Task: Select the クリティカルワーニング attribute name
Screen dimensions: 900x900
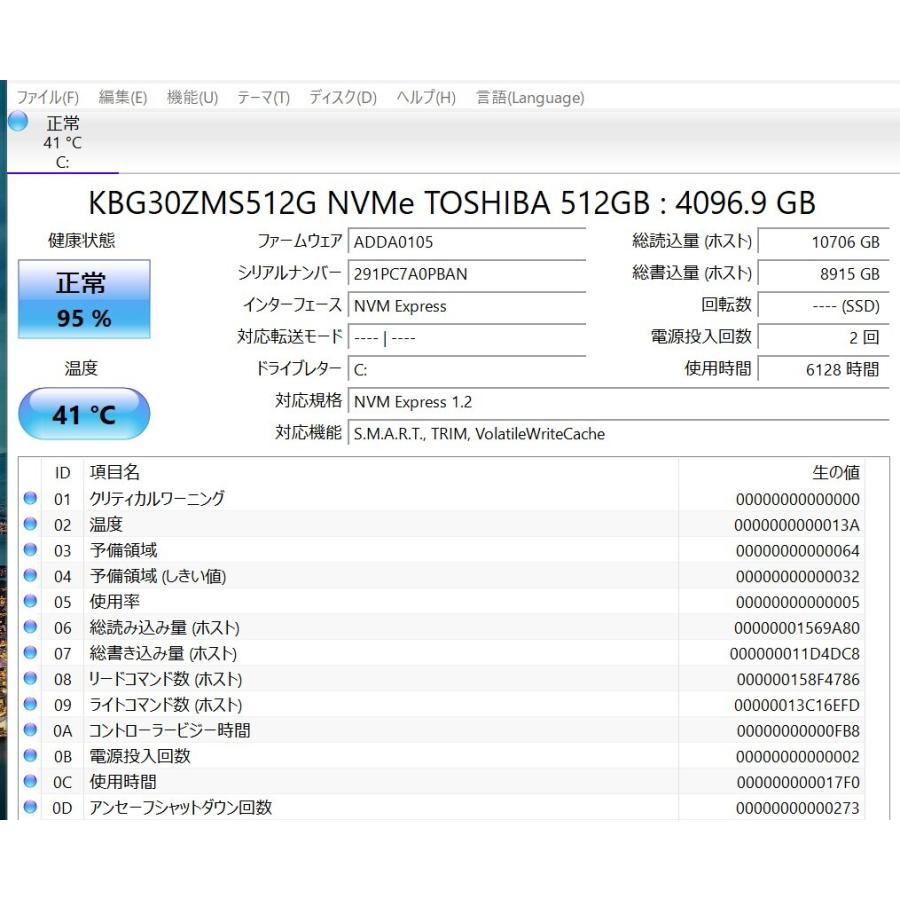Action: [x=157, y=498]
